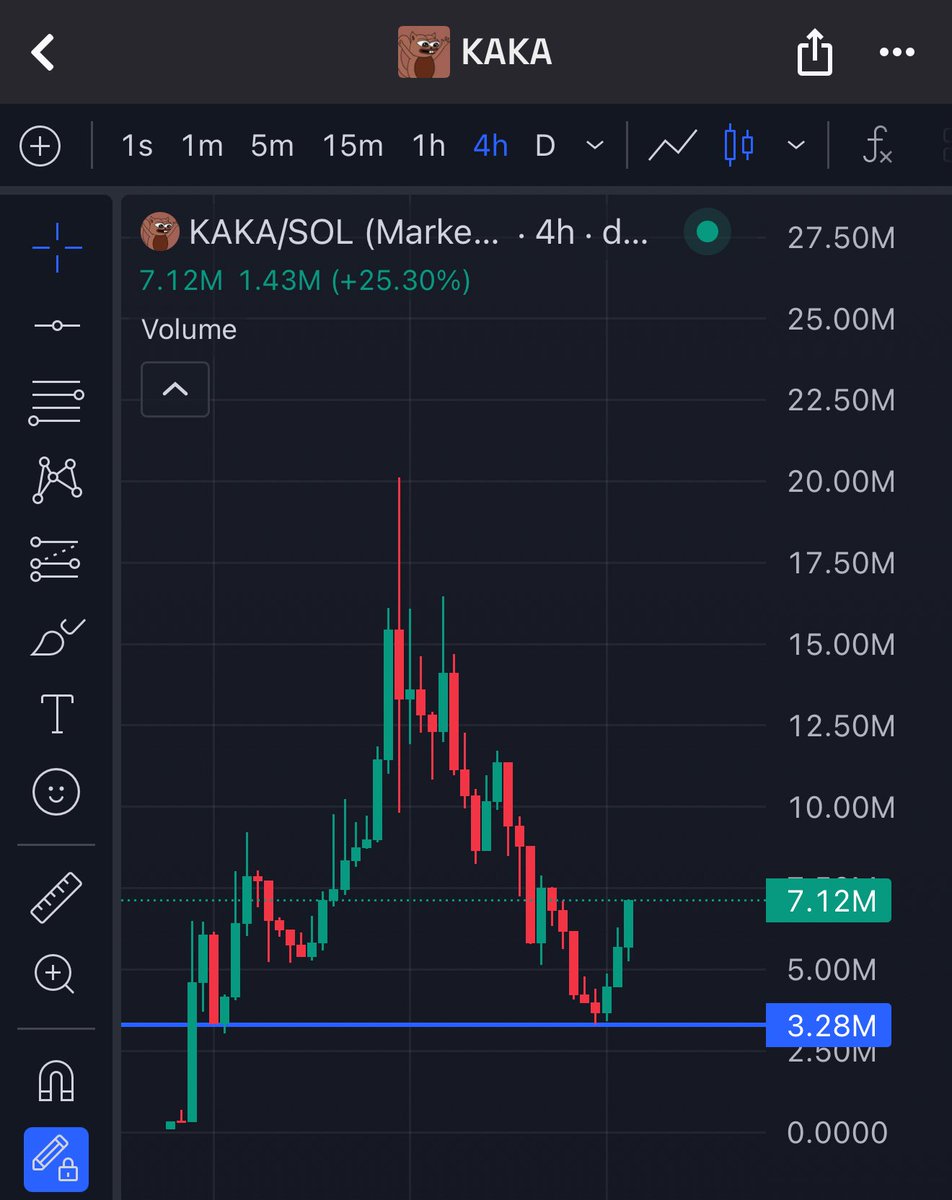The height and width of the screenshot is (1200, 952).
Task: Tap the 15.00M price axis label
Action: 840,644
